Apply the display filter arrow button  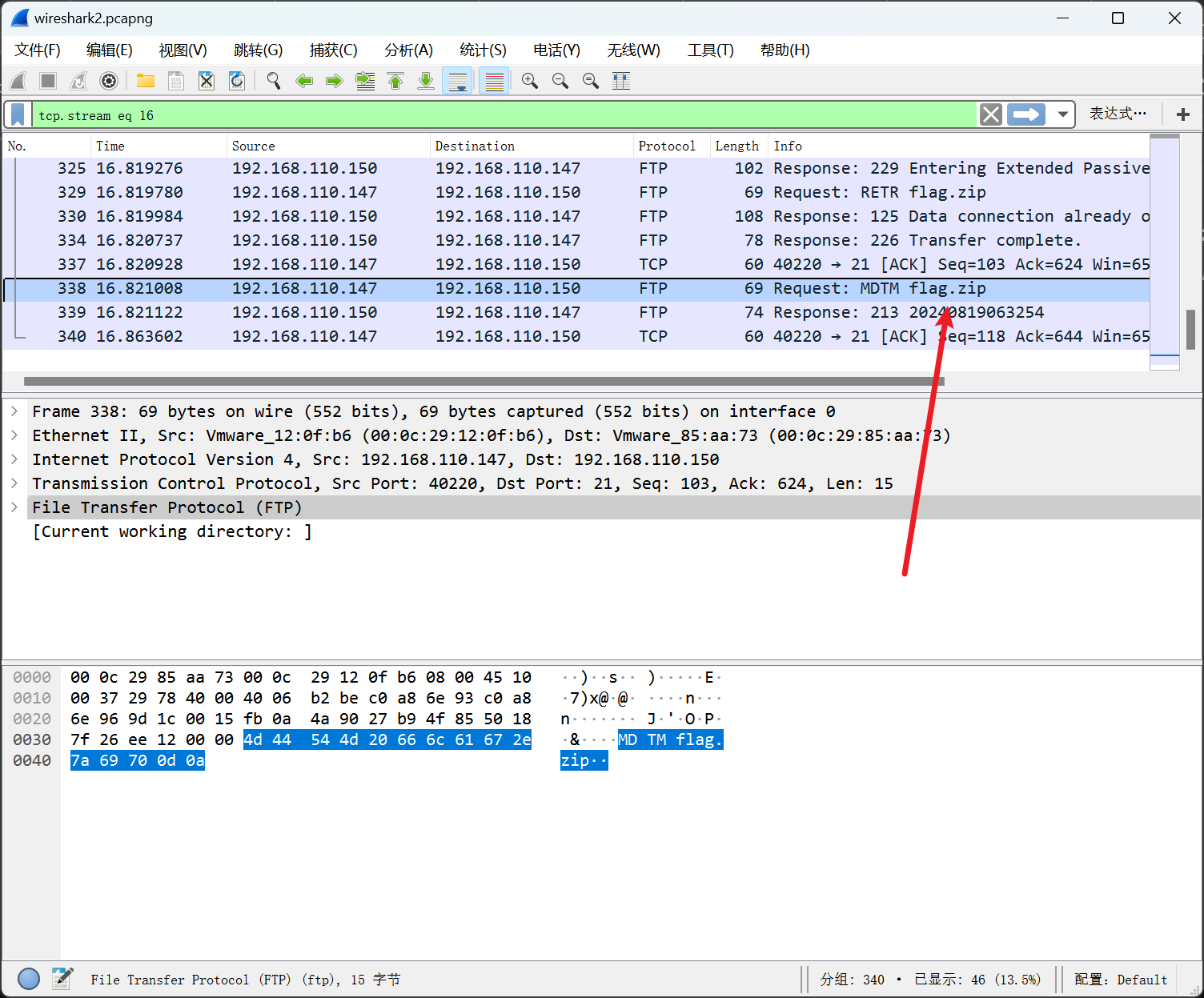pos(1026,114)
